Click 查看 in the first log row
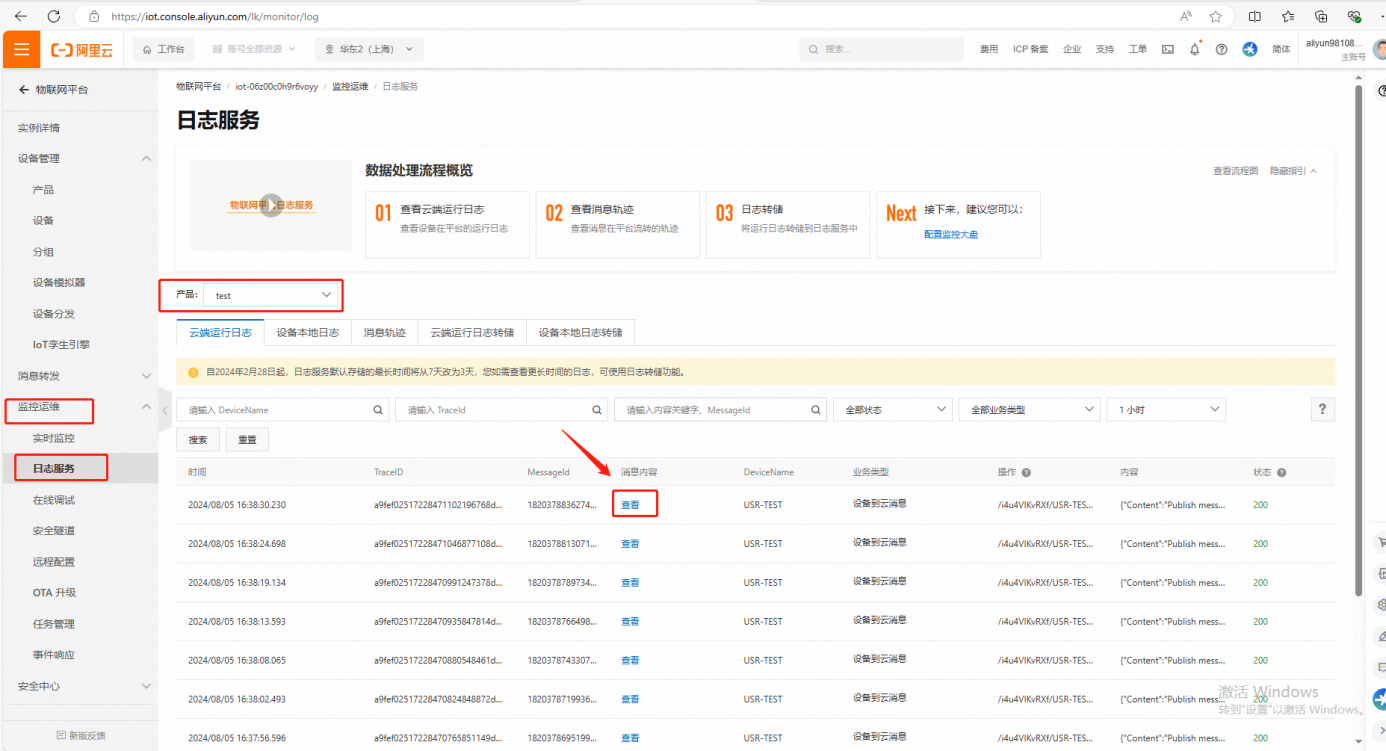 click(x=630, y=505)
